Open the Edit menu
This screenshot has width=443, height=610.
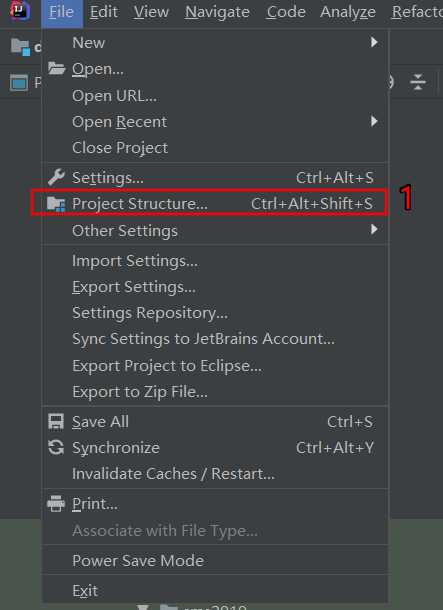104,12
